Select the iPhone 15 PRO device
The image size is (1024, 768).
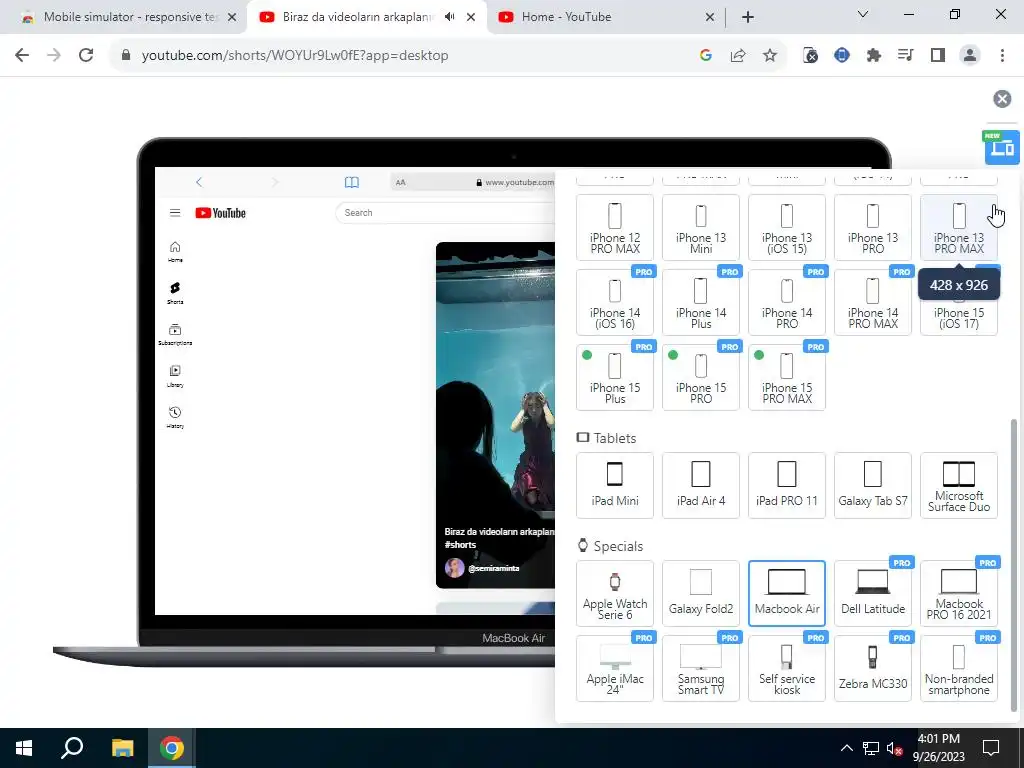coord(701,377)
